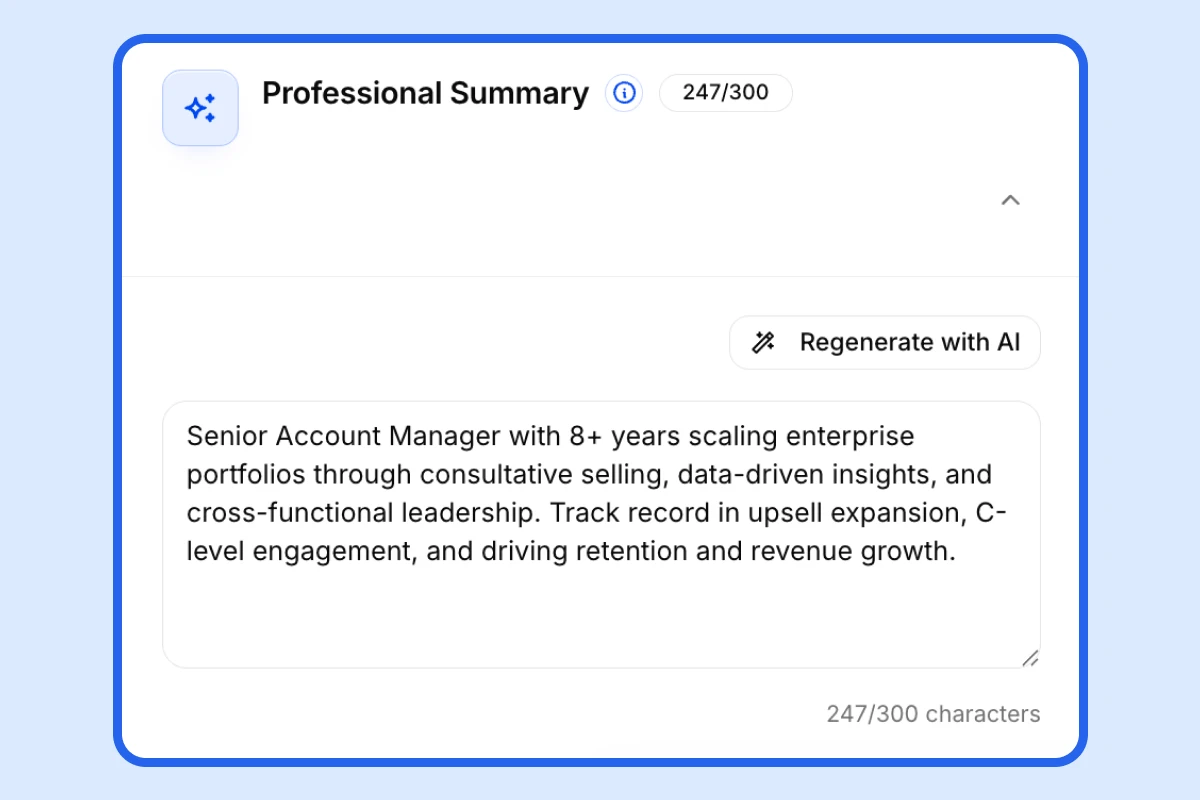1200x800 pixels.
Task: Click the upward chevron to fold the panel
Action: pyautogui.click(x=1011, y=201)
